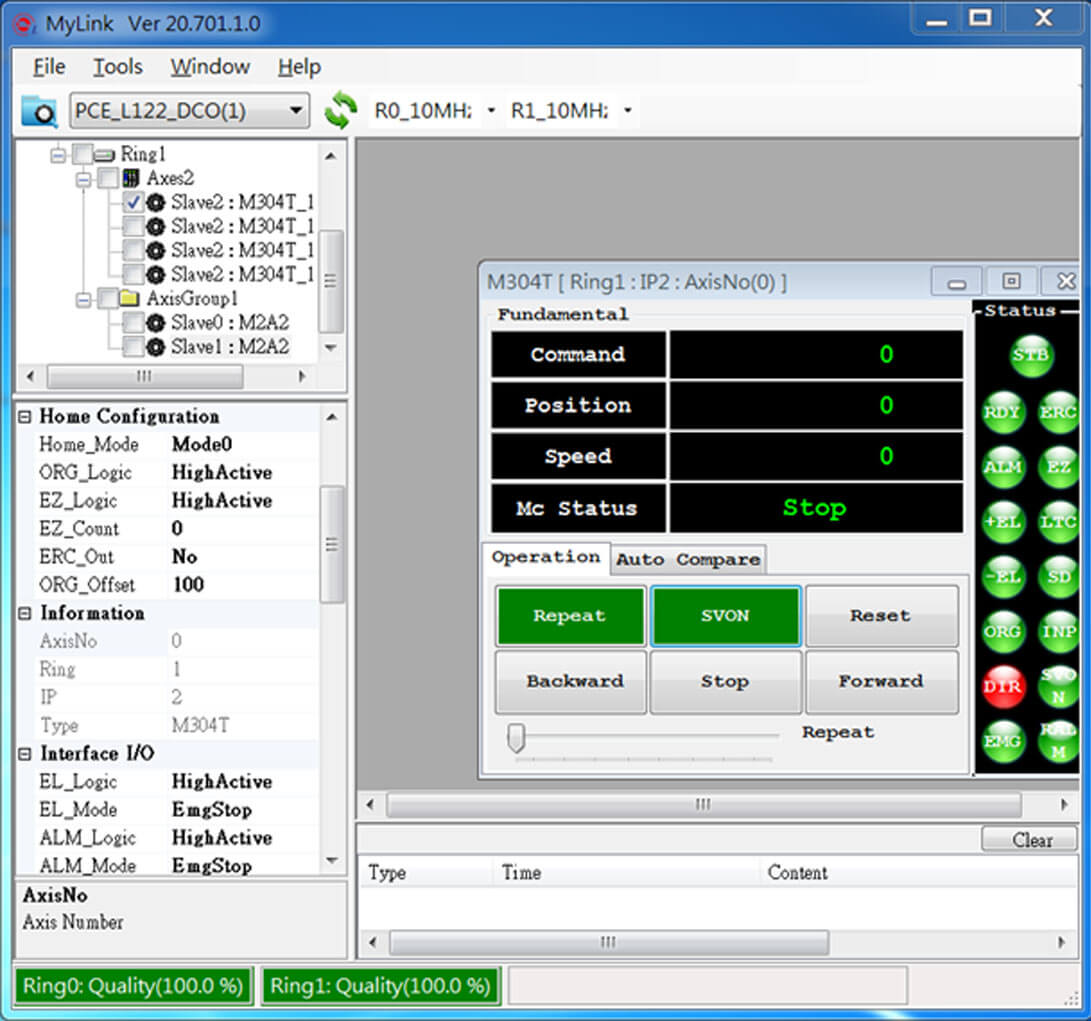Click the -EL status indicator
Viewport: 1091px width, 1021px height.
(x=1003, y=577)
